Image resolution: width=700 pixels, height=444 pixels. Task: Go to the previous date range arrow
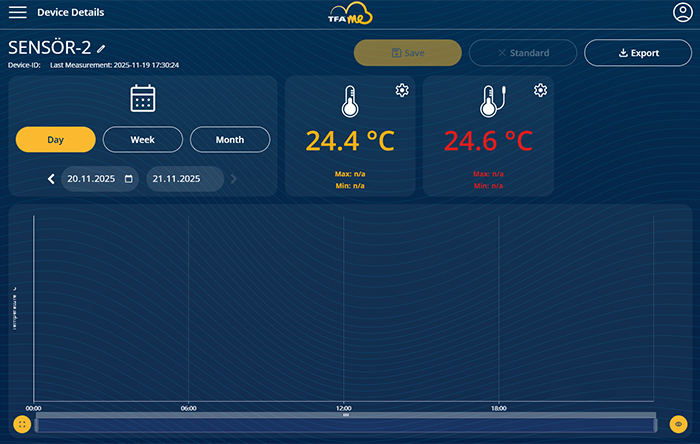tap(51, 180)
